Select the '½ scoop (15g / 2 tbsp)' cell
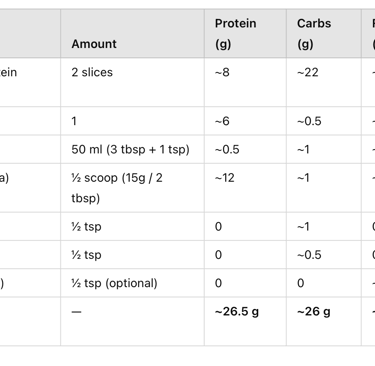The height and width of the screenshot is (366, 375). click(x=117, y=188)
